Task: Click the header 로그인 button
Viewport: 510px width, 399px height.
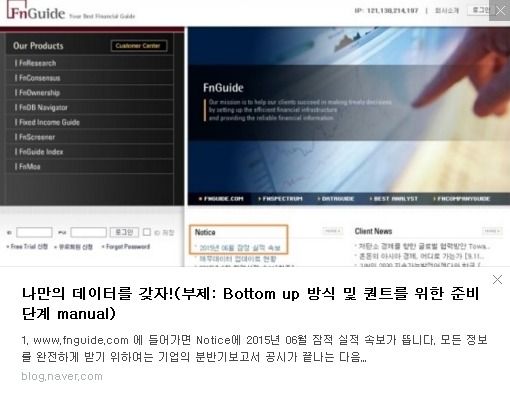Action: tap(479, 10)
